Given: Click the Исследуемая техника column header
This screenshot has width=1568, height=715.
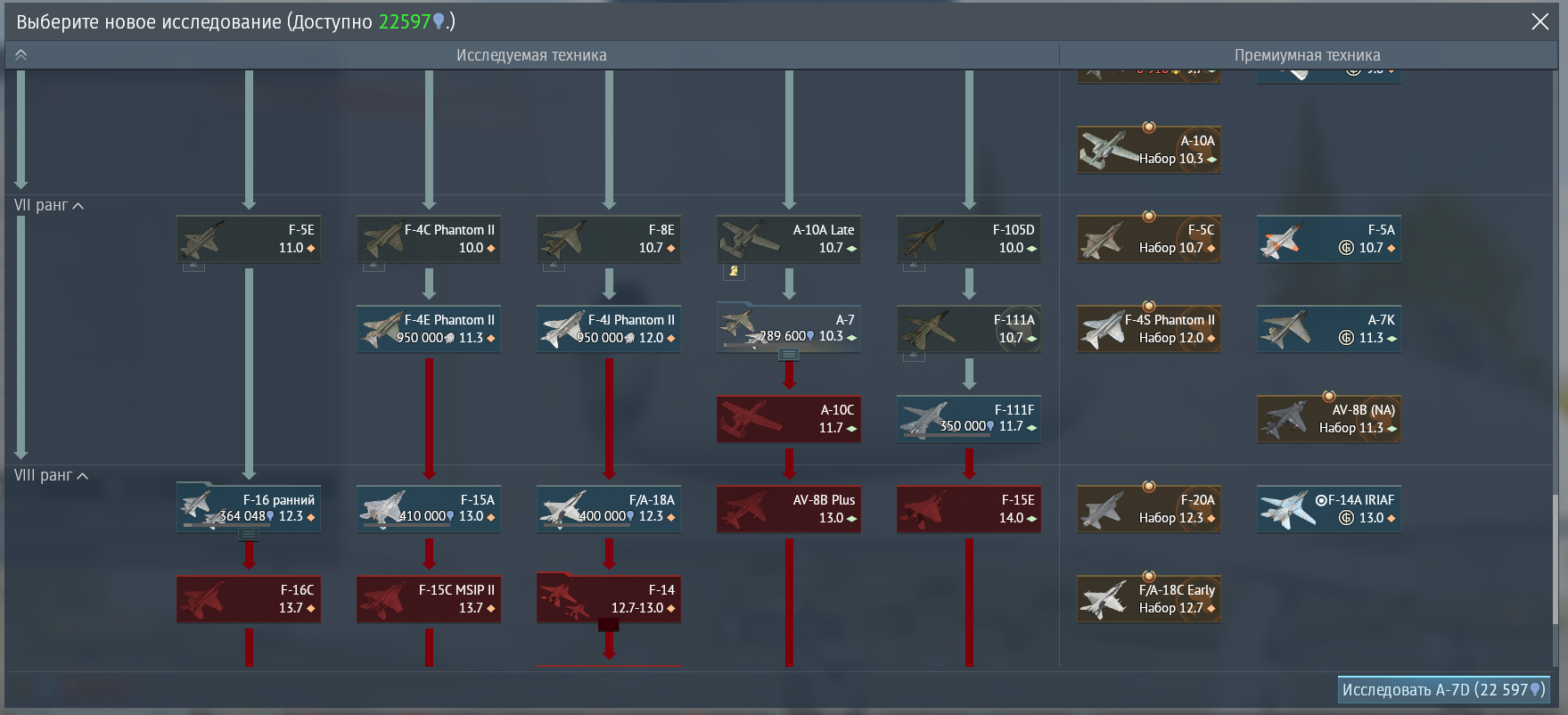Looking at the screenshot, I should (x=531, y=55).
